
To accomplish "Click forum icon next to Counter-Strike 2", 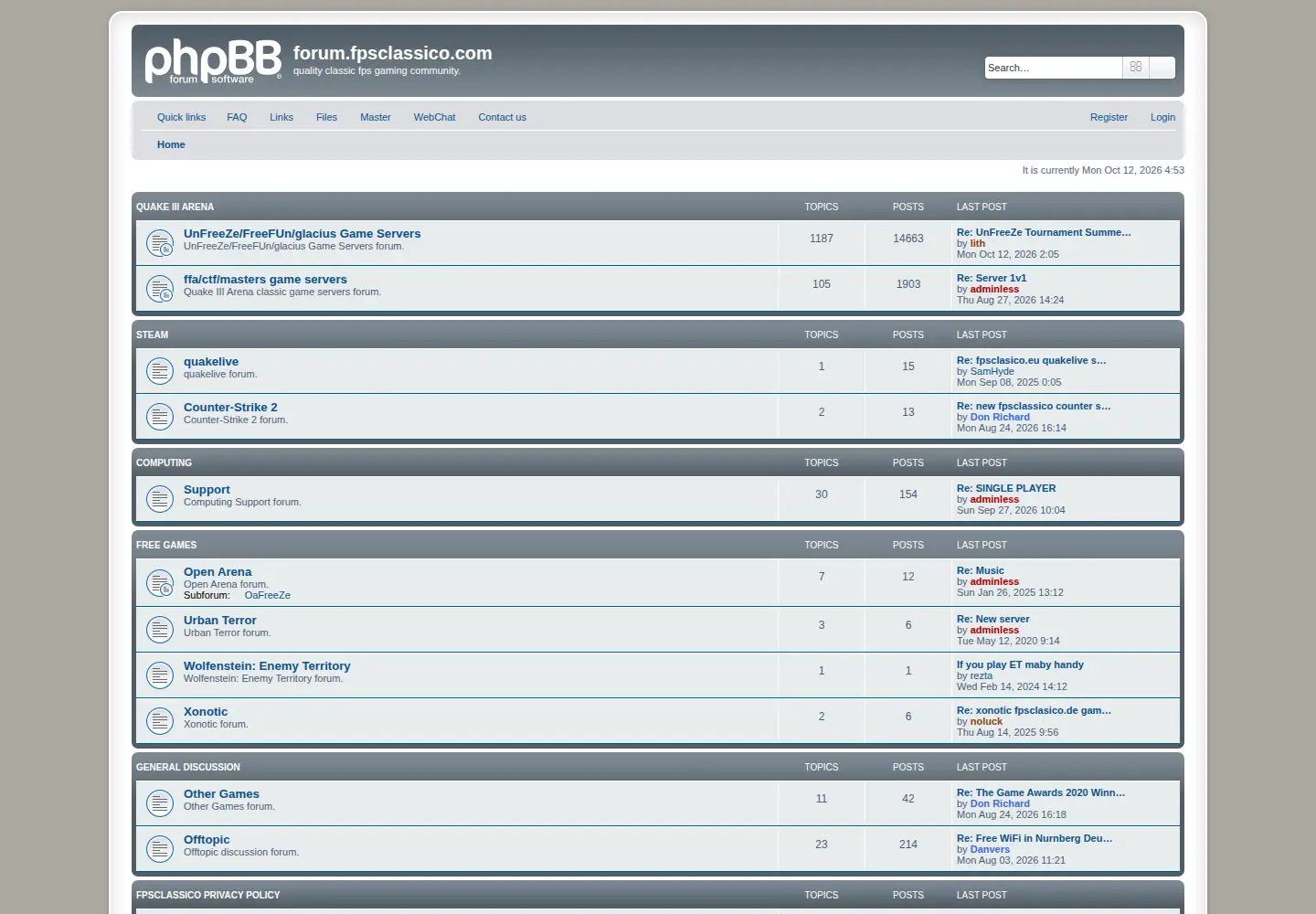I will pos(160,417).
